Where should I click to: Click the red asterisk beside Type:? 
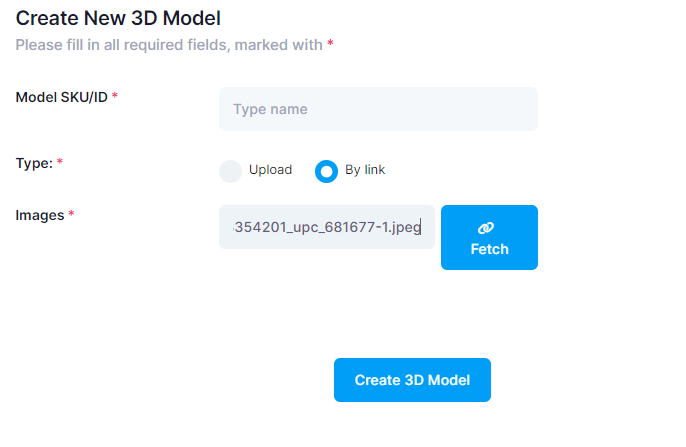(x=60, y=162)
